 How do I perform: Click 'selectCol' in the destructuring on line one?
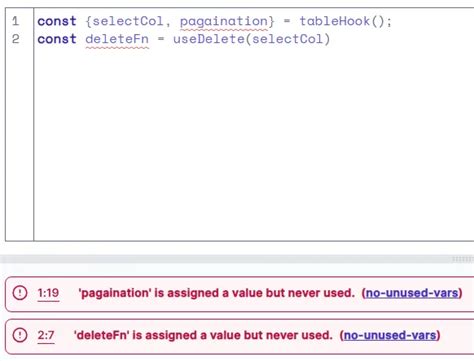point(128,21)
